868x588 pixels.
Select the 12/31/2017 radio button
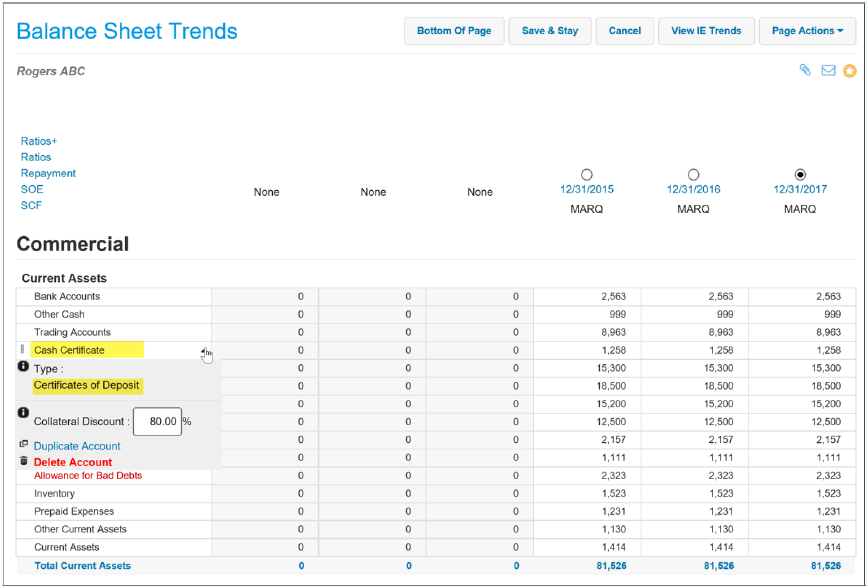800,174
